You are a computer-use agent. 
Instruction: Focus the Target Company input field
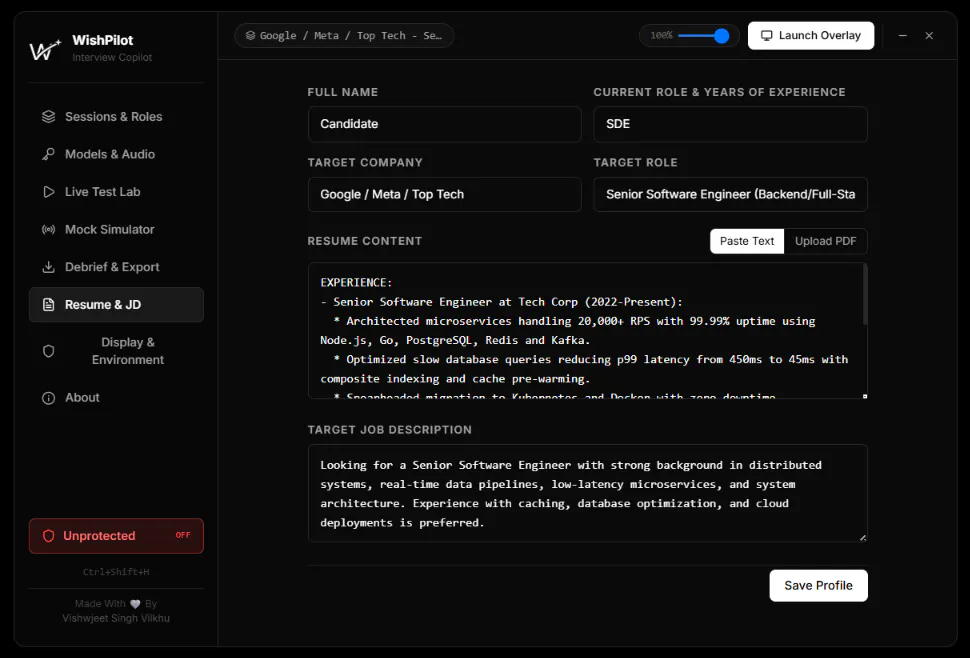(x=445, y=194)
